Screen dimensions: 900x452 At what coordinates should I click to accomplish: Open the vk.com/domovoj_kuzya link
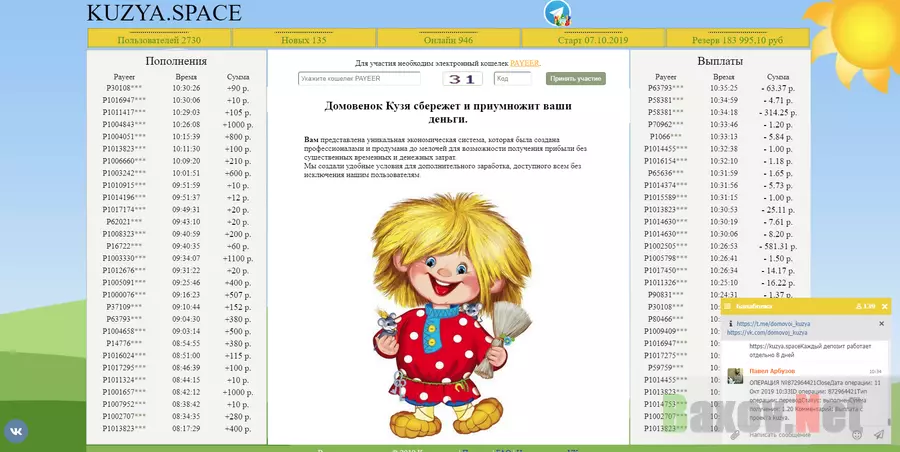tap(767, 333)
